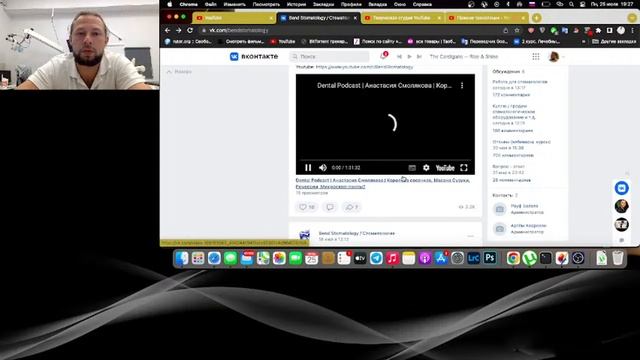Viewport: 640px width, 360px height.
Task: Play the VK header music track
Action: (x=409, y=57)
